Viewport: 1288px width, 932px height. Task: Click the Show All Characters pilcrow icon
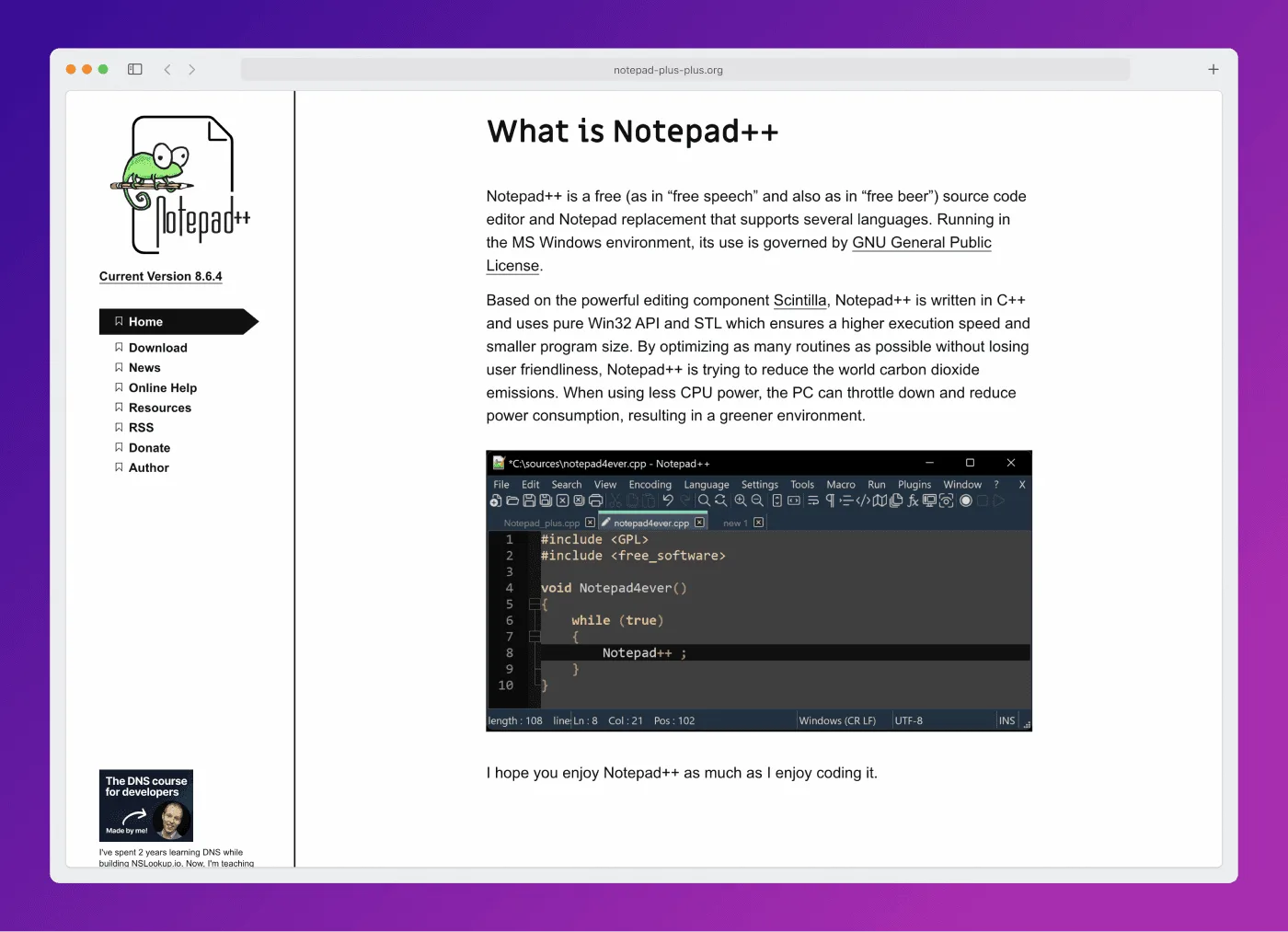tap(830, 501)
